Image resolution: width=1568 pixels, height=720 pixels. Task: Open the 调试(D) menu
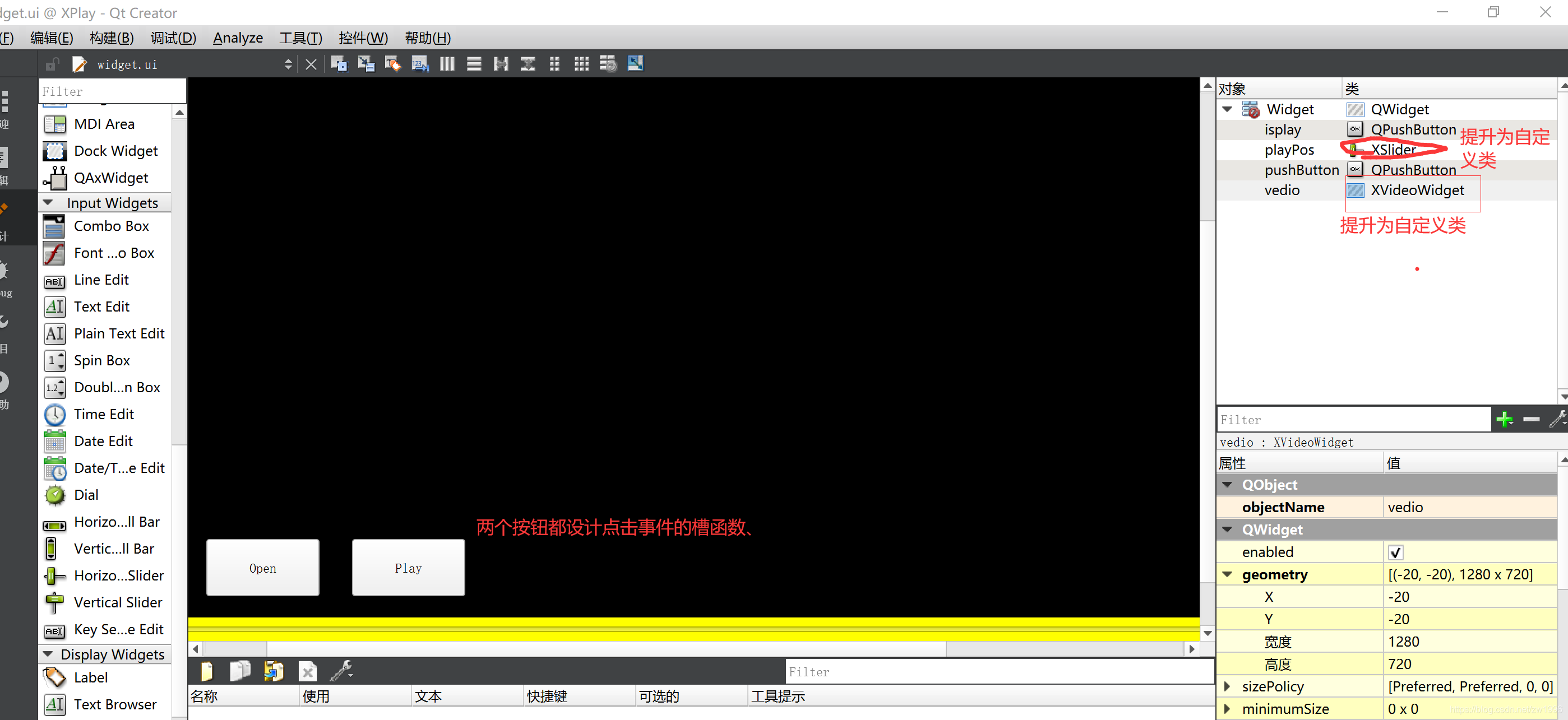click(173, 38)
